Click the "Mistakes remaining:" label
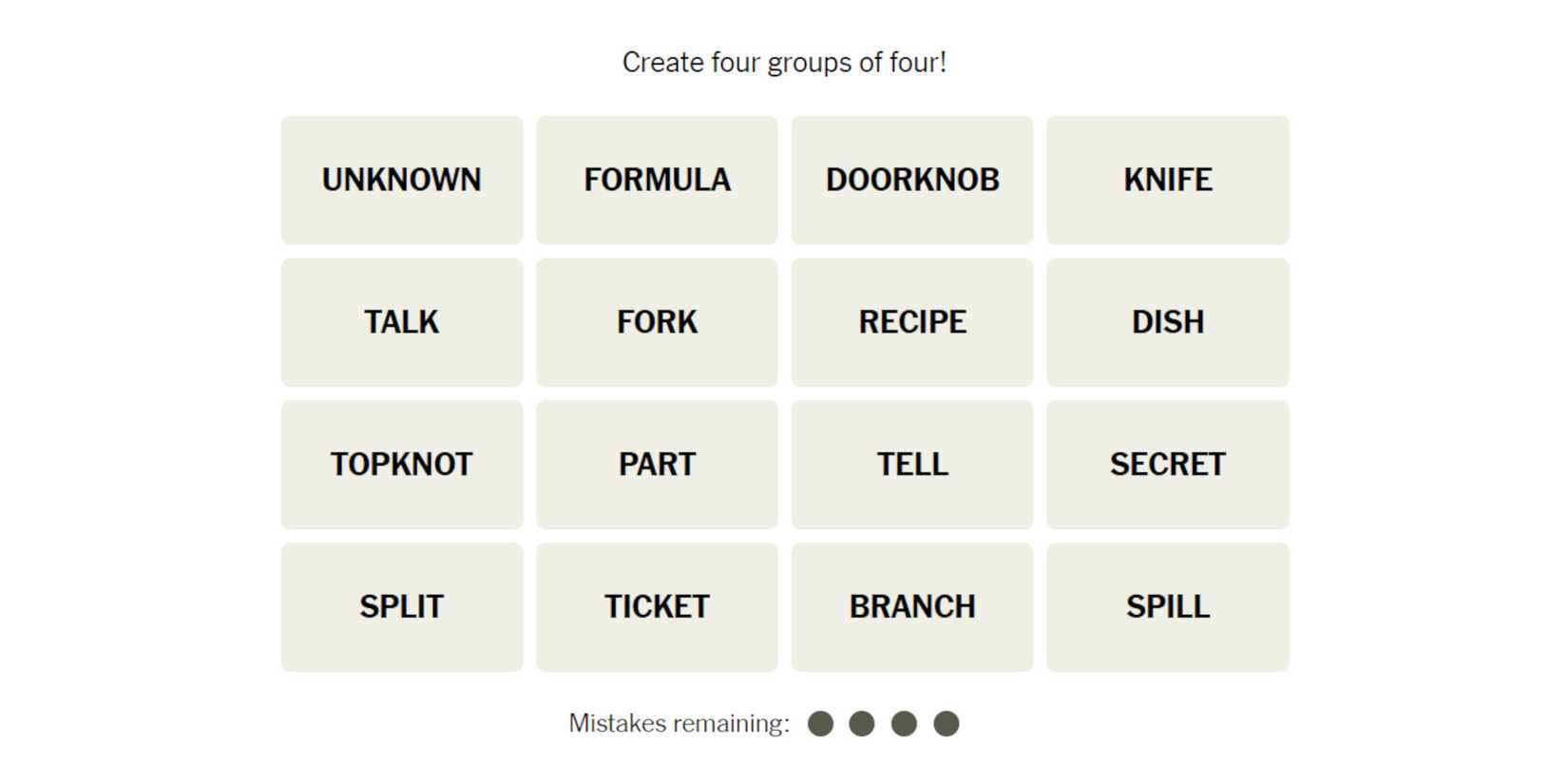The image size is (1568, 784). click(679, 724)
